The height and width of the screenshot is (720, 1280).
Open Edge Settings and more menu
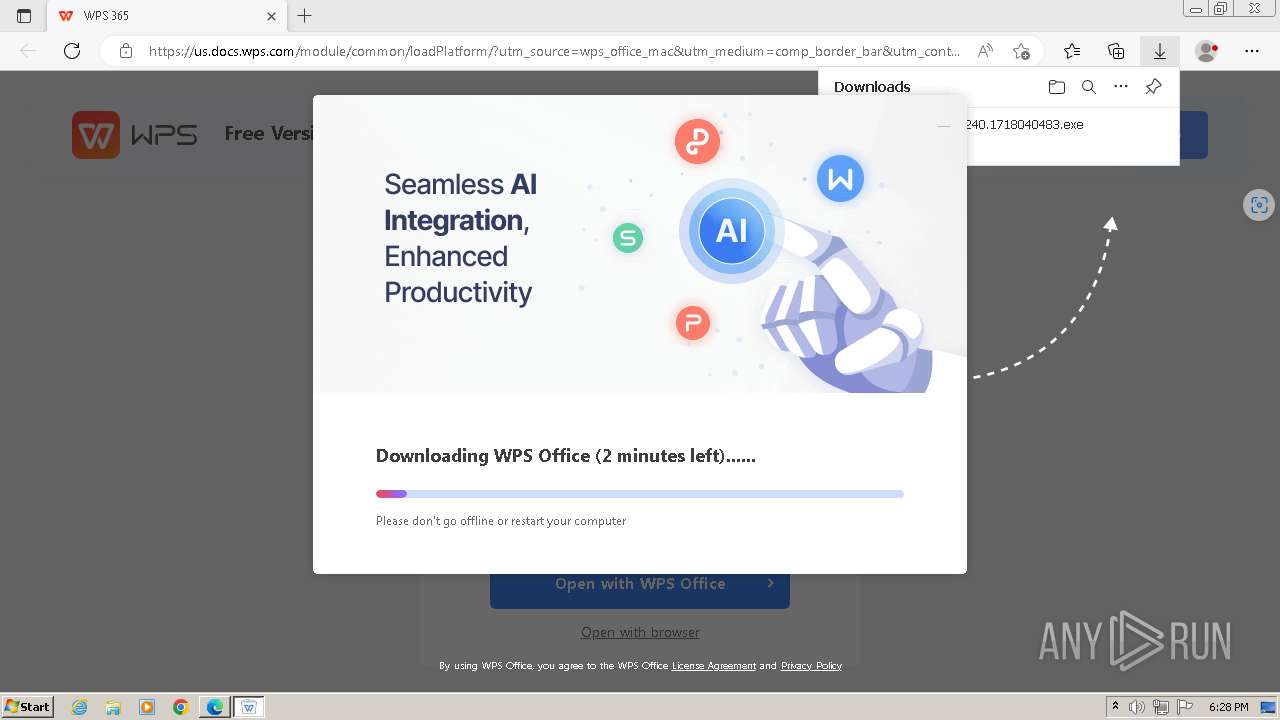(x=1252, y=51)
